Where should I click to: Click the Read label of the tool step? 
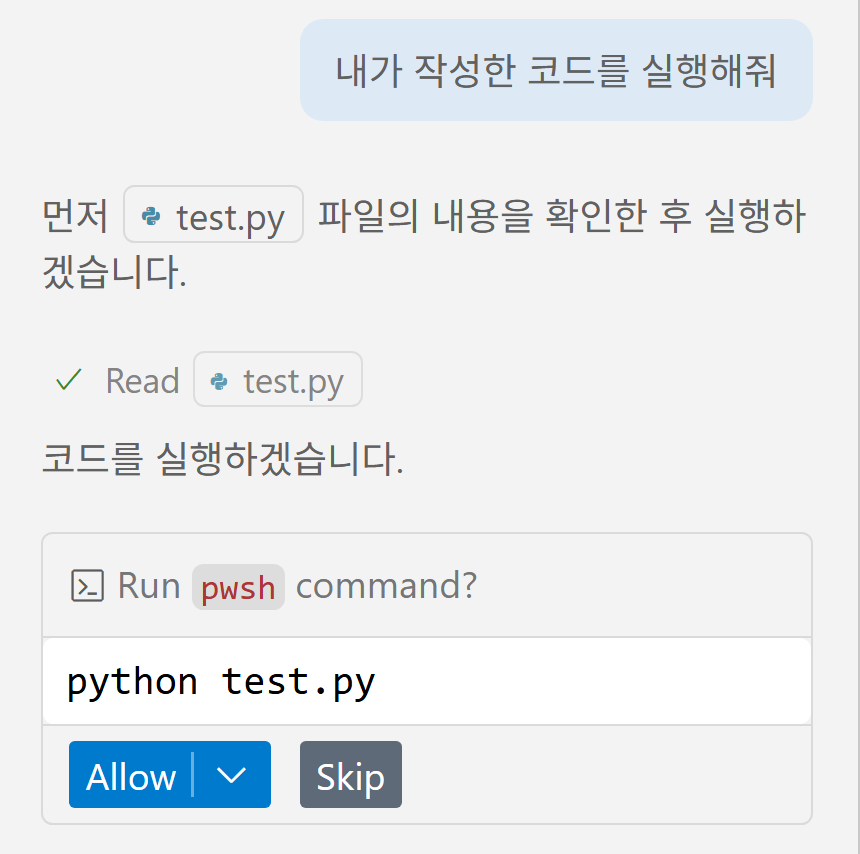[143, 381]
